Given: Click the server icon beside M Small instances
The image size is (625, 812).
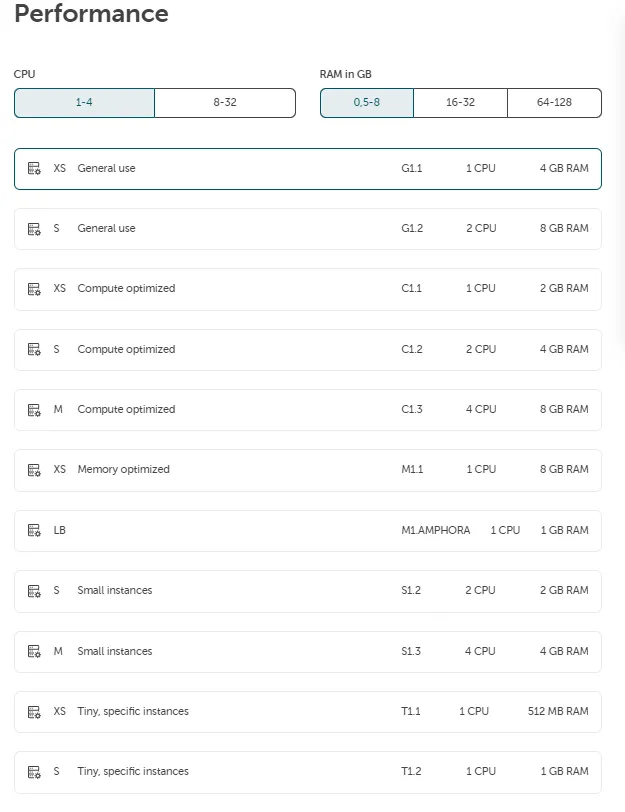Looking at the screenshot, I should pos(33,651).
